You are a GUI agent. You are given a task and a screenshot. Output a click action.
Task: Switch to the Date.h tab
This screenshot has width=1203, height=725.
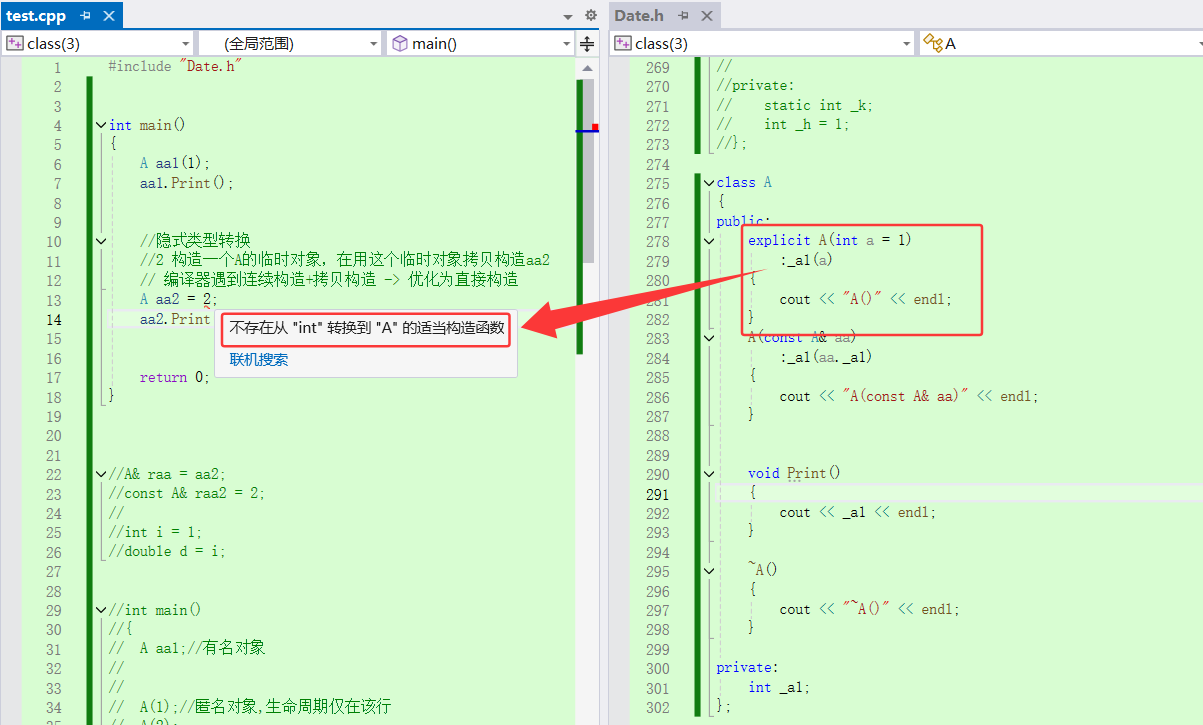[x=639, y=16]
